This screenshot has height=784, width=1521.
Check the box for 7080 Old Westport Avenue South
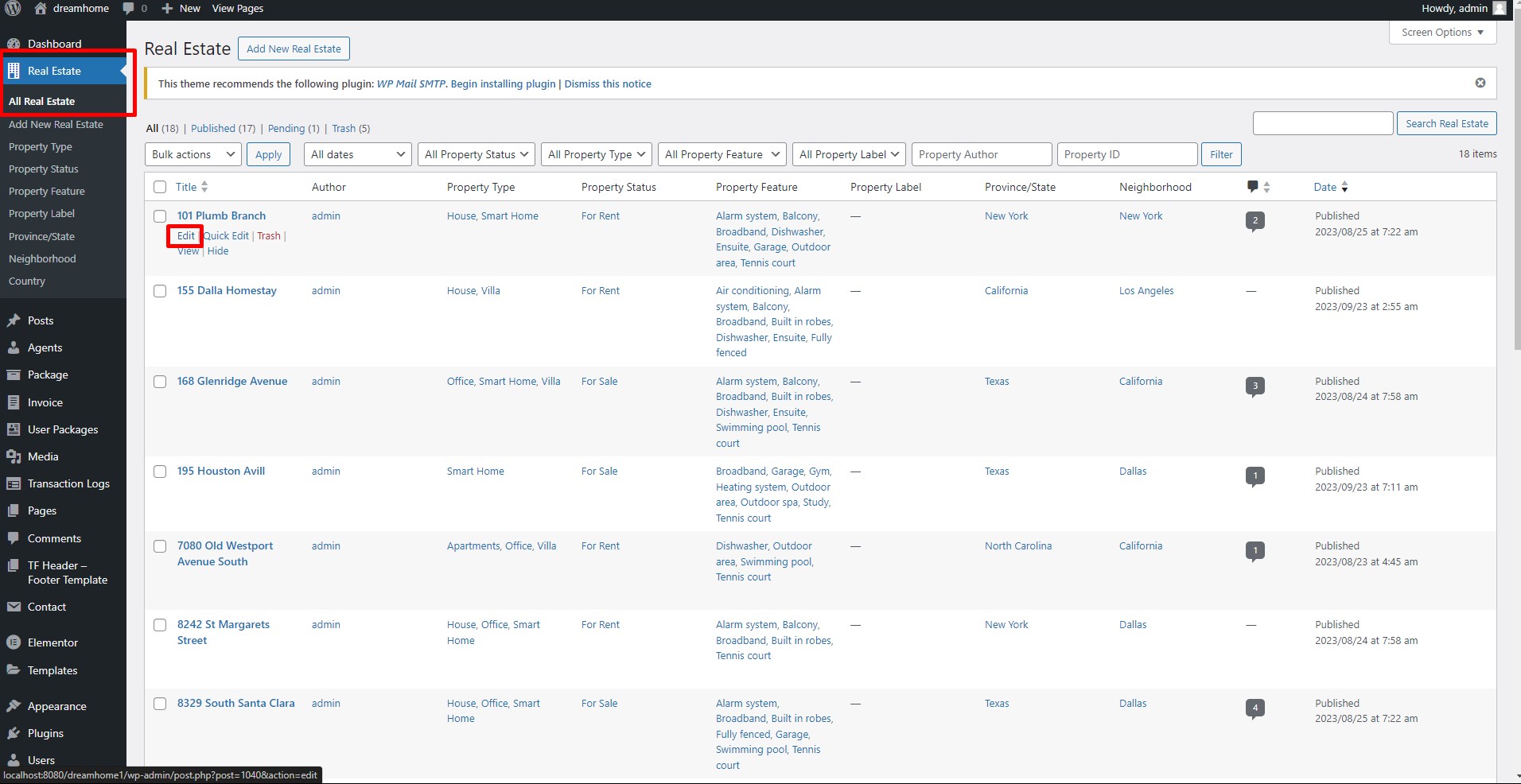[160, 546]
